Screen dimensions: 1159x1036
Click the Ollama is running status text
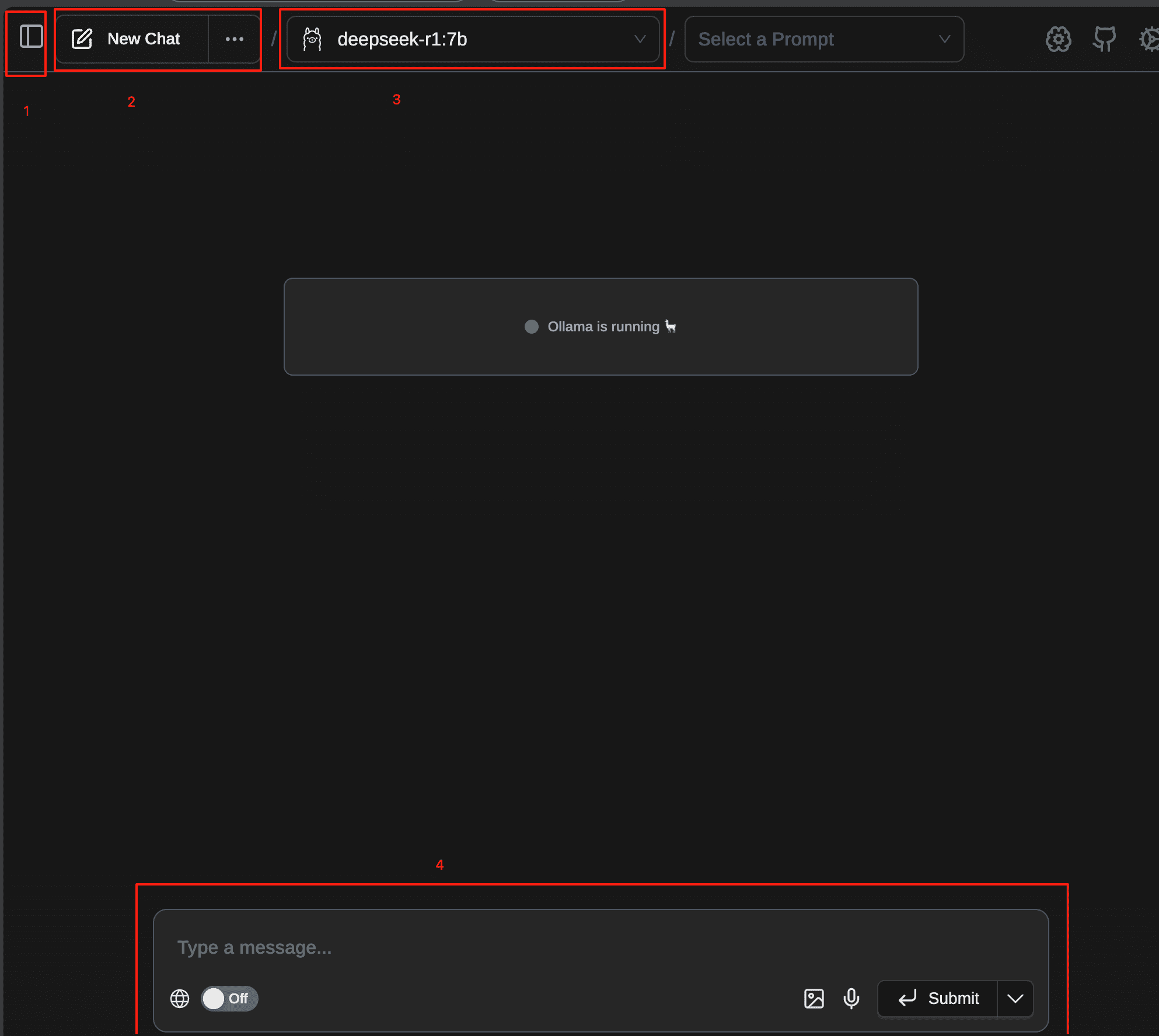tap(603, 327)
